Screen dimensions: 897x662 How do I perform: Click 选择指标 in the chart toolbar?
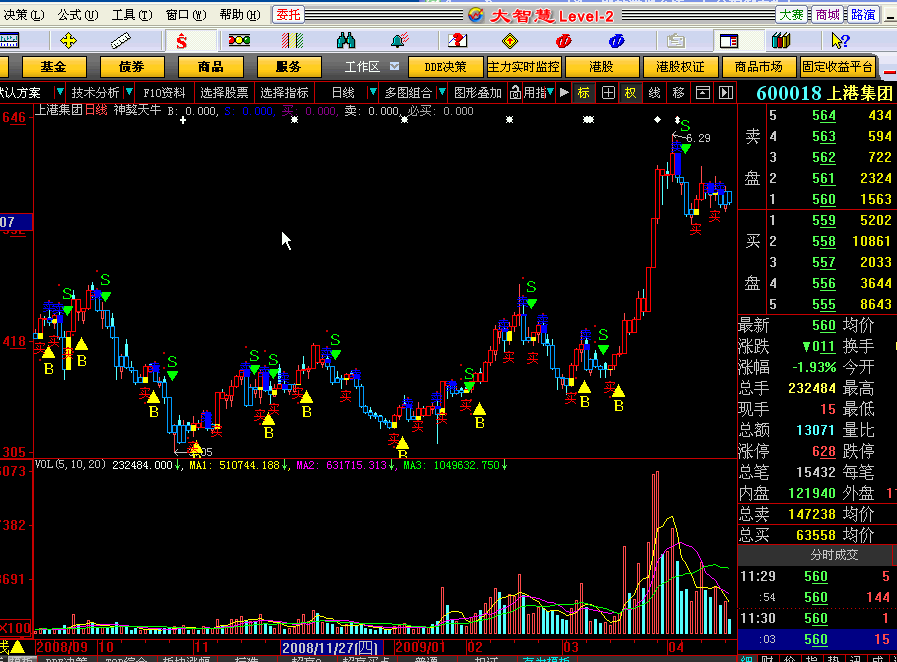[284, 93]
